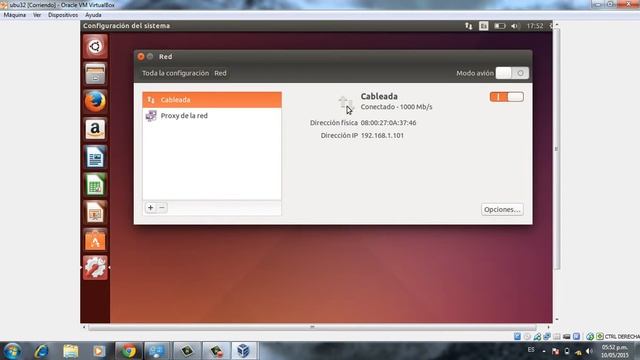Viewport: 640px width, 360px height.
Task: Open the Ubuntu Dash home launcher
Action: pos(95,46)
